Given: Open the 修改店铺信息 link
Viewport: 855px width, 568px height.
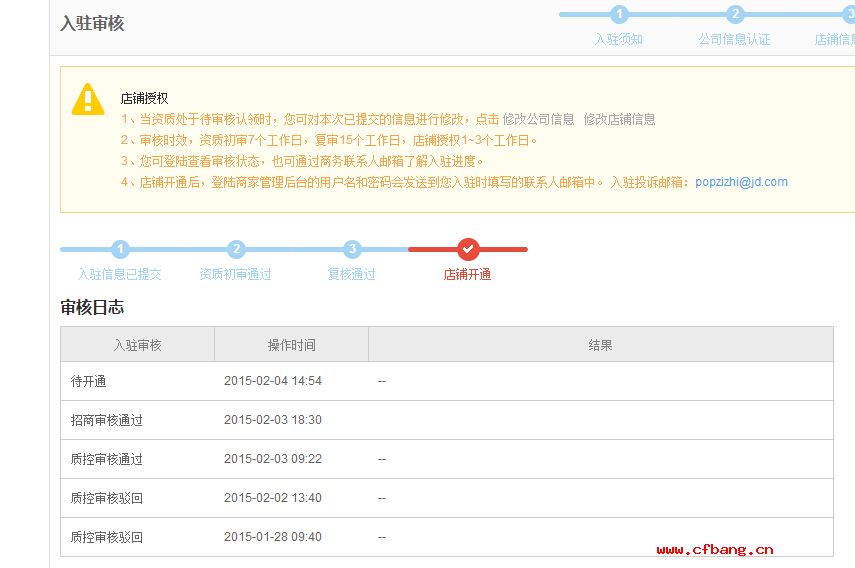Looking at the screenshot, I should pyautogui.click(x=619, y=119).
